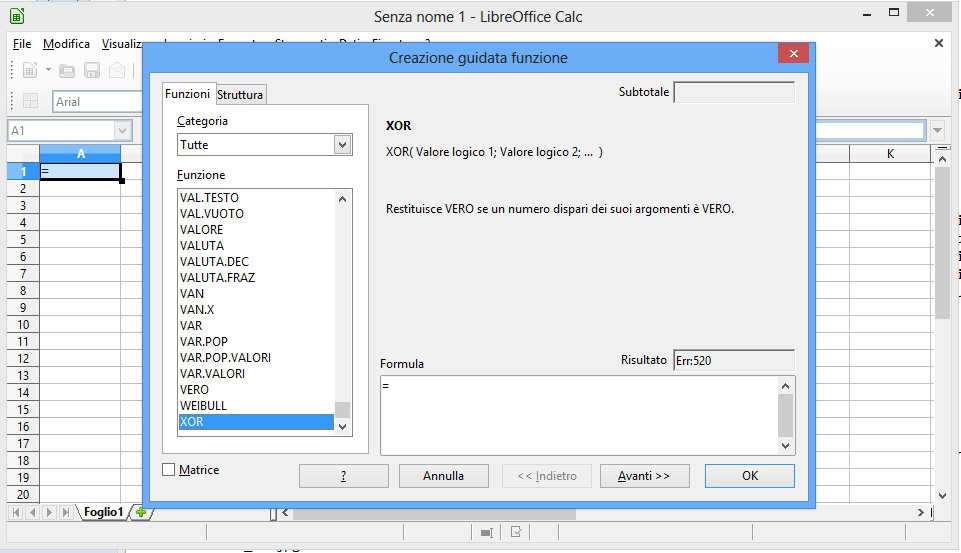Viewport: 961px width, 553px height.
Task: Open the Name Box dropdown for A1
Action: 123,131
